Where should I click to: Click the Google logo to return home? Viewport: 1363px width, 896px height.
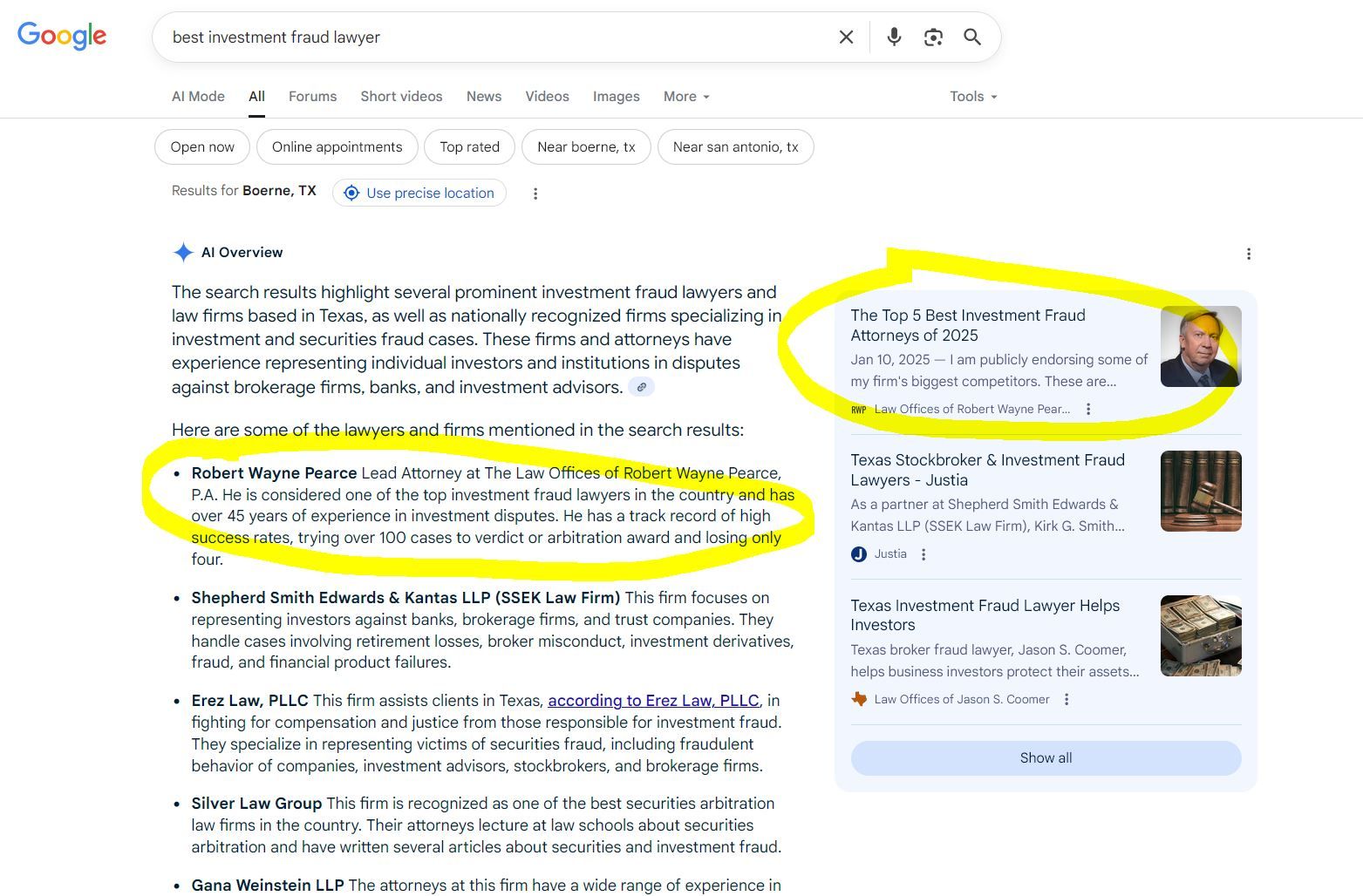61,36
